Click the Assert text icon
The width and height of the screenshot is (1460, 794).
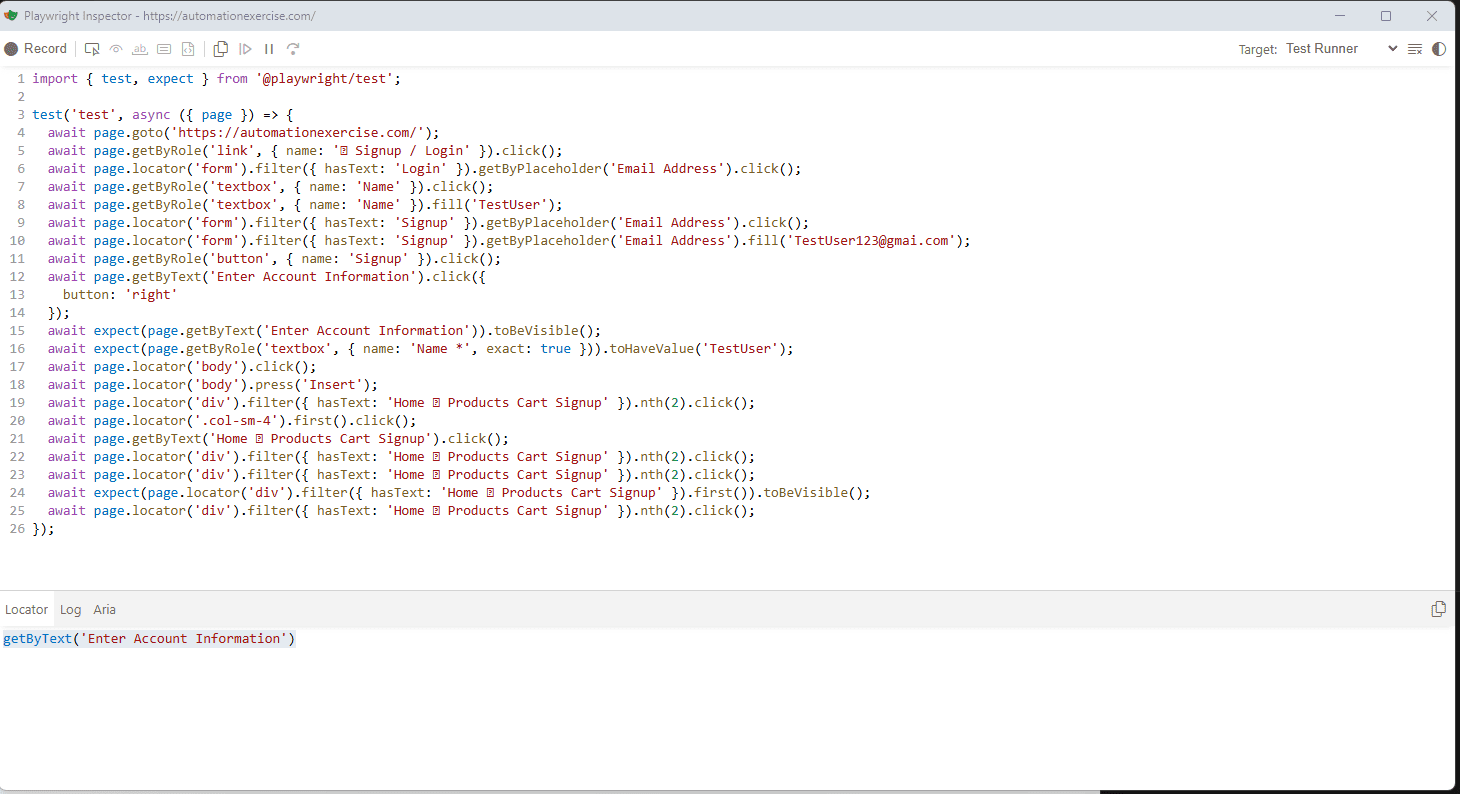(140, 49)
